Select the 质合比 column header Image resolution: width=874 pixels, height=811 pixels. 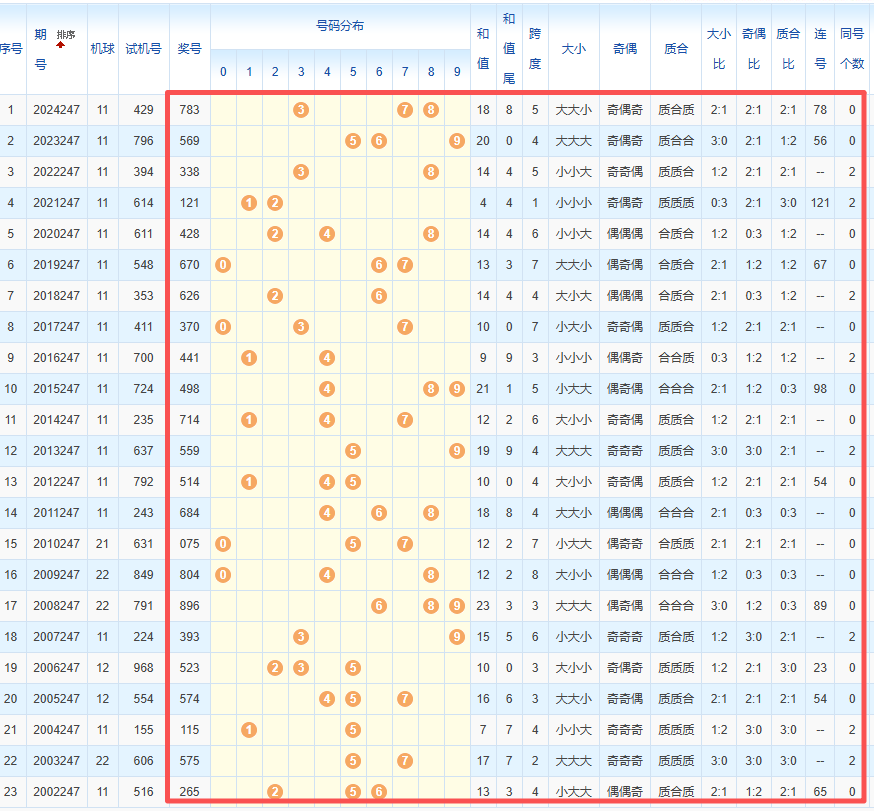(x=788, y=48)
